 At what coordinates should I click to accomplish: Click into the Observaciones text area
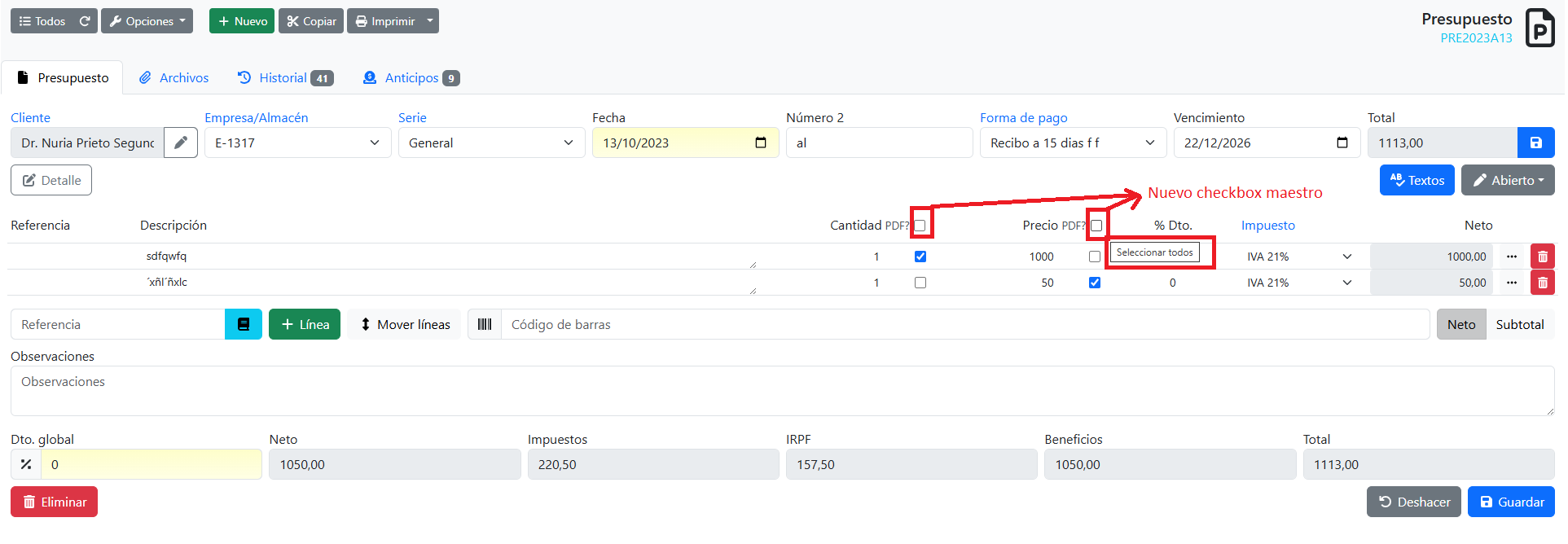click(782, 391)
